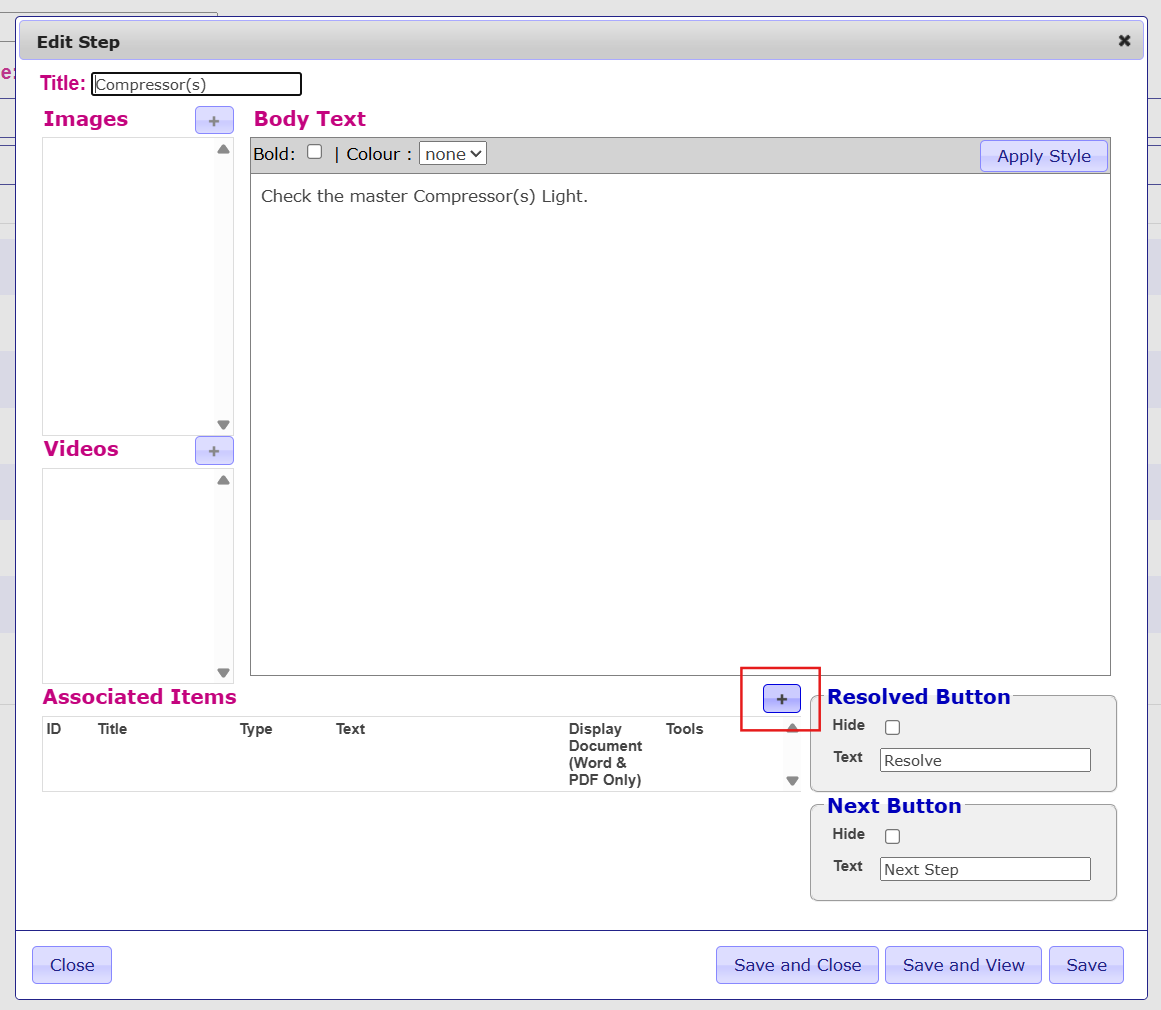Screen dimensions: 1161x1010
Task: Close the Edit Step dialog with X
Action: pyautogui.click(x=1124, y=41)
